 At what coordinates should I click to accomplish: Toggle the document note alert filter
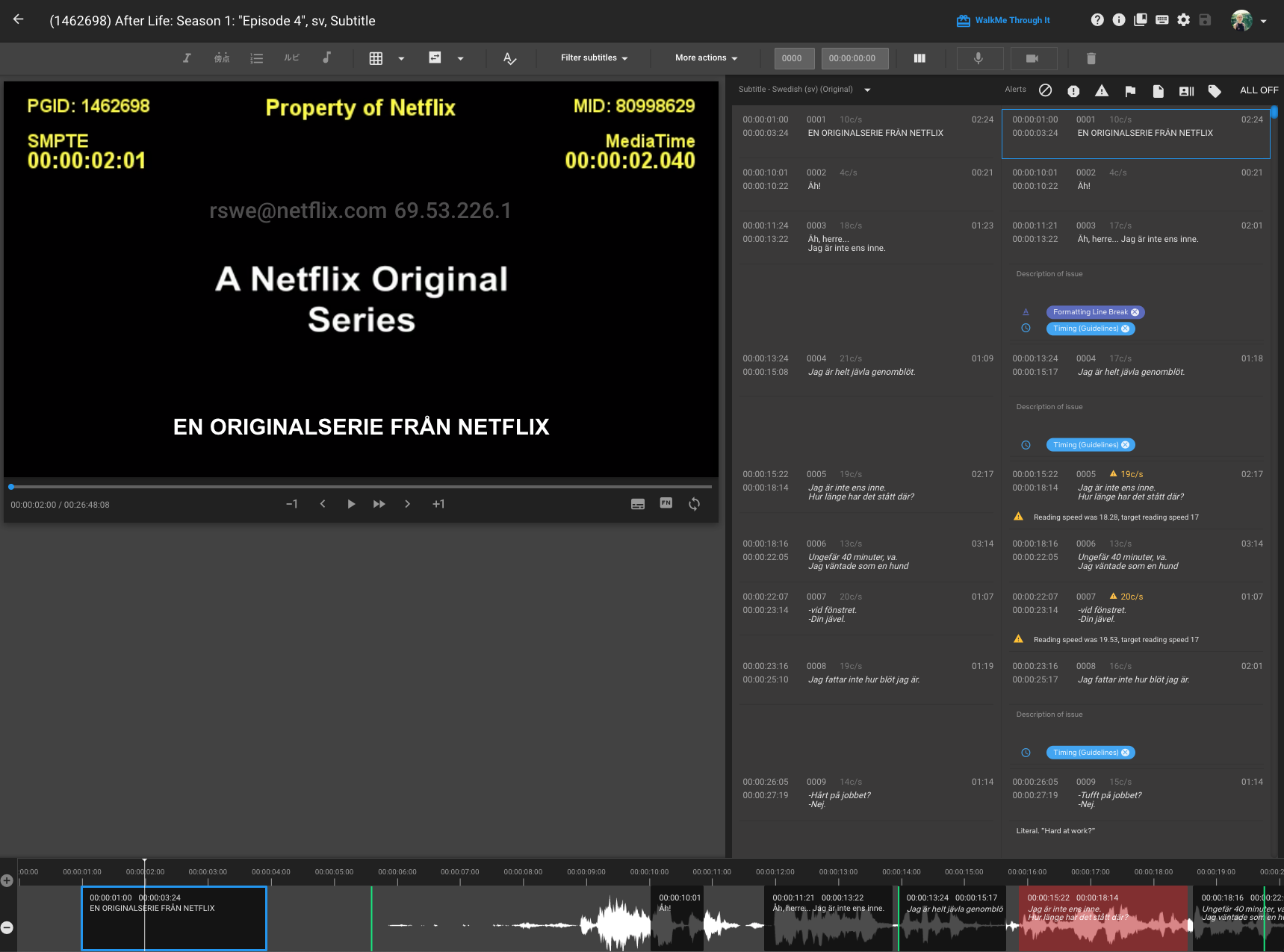click(1158, 91)
